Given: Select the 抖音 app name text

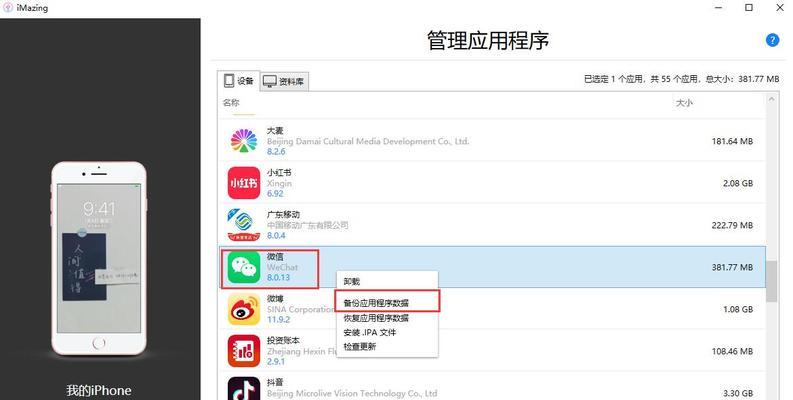Looking at the screenshot, I should [275, 382].
